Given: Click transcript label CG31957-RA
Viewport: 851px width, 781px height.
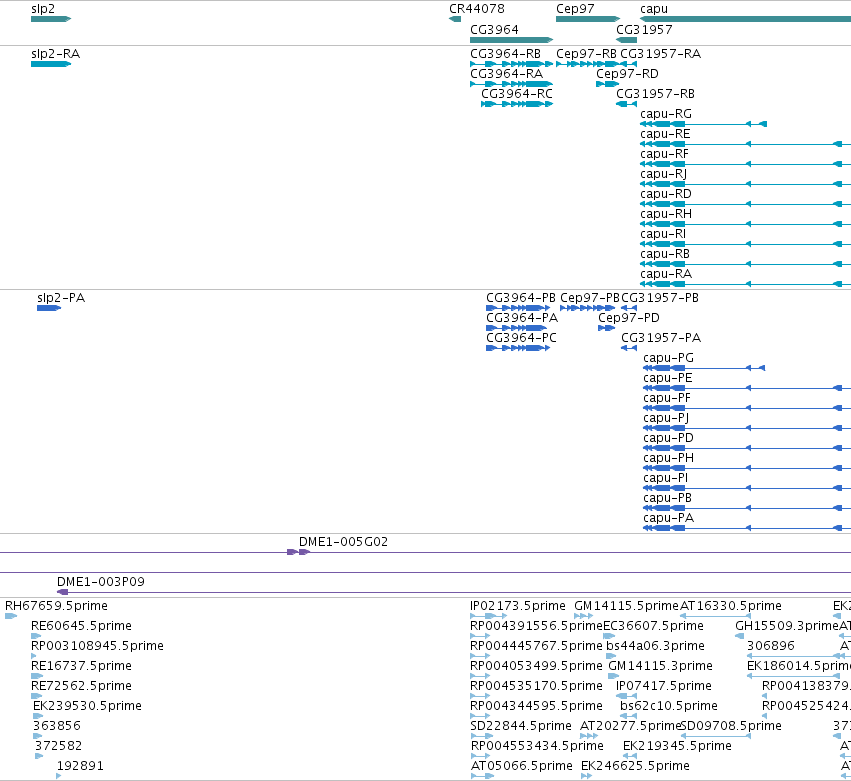Looking at the screenshot, I should pyautogui.click(x=661, y=54).
